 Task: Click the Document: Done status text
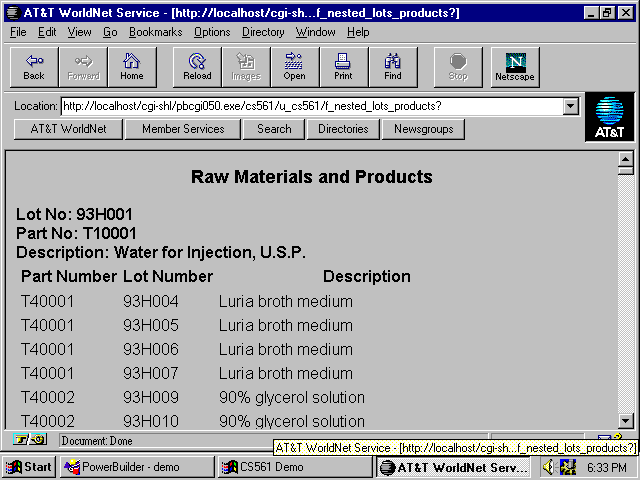click(97, 441)
